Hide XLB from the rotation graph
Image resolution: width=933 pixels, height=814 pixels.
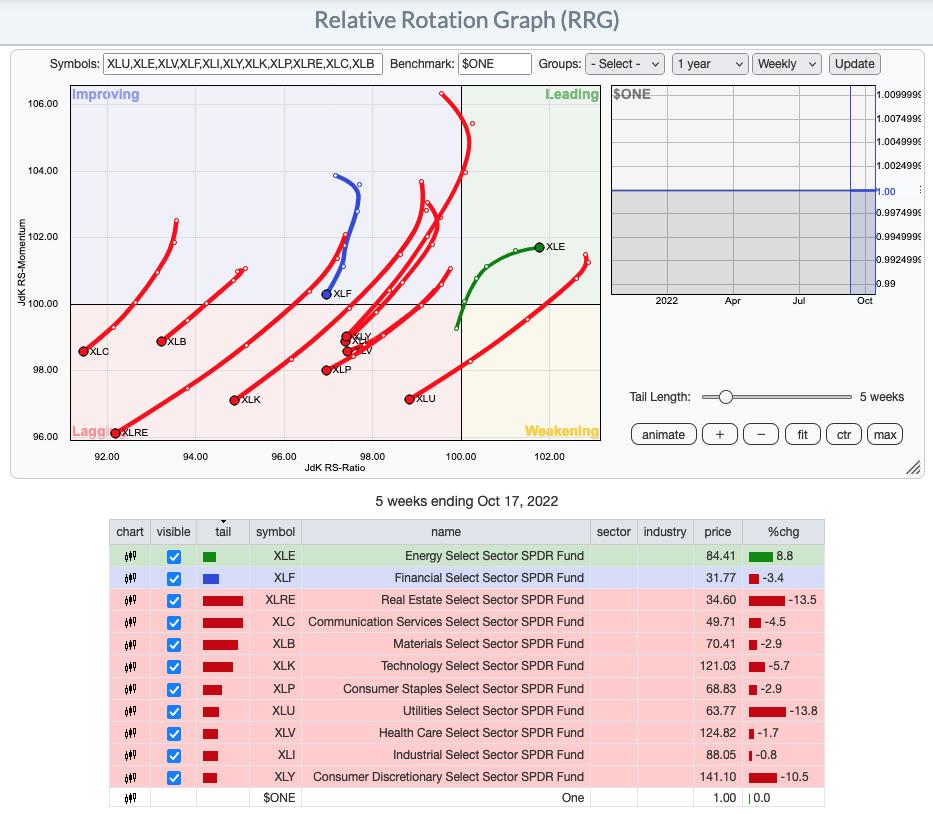[x=174, y=644]
